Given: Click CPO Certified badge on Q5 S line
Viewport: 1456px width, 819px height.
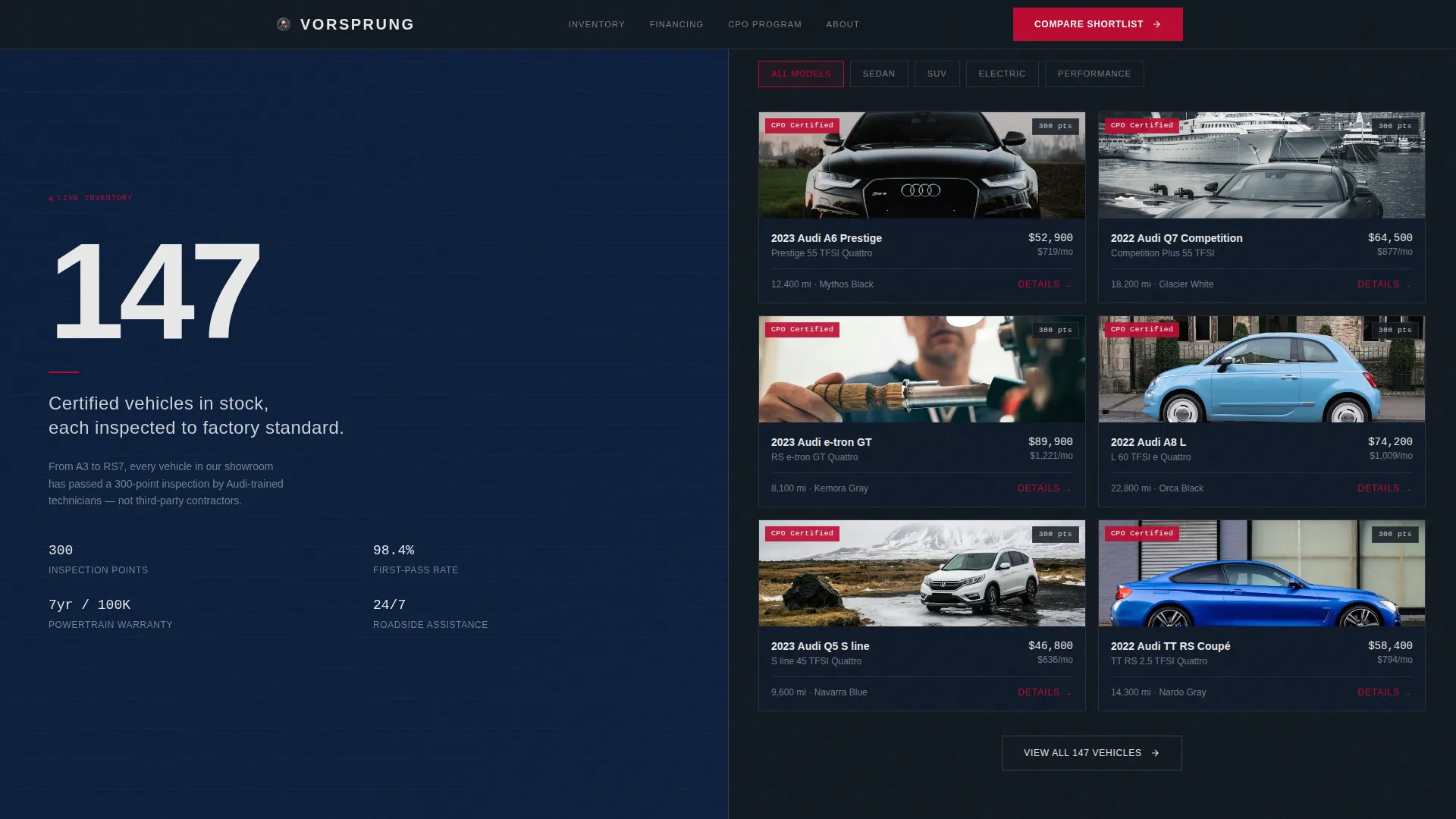Looking at the screenshot, I should [x=802, y=534].
